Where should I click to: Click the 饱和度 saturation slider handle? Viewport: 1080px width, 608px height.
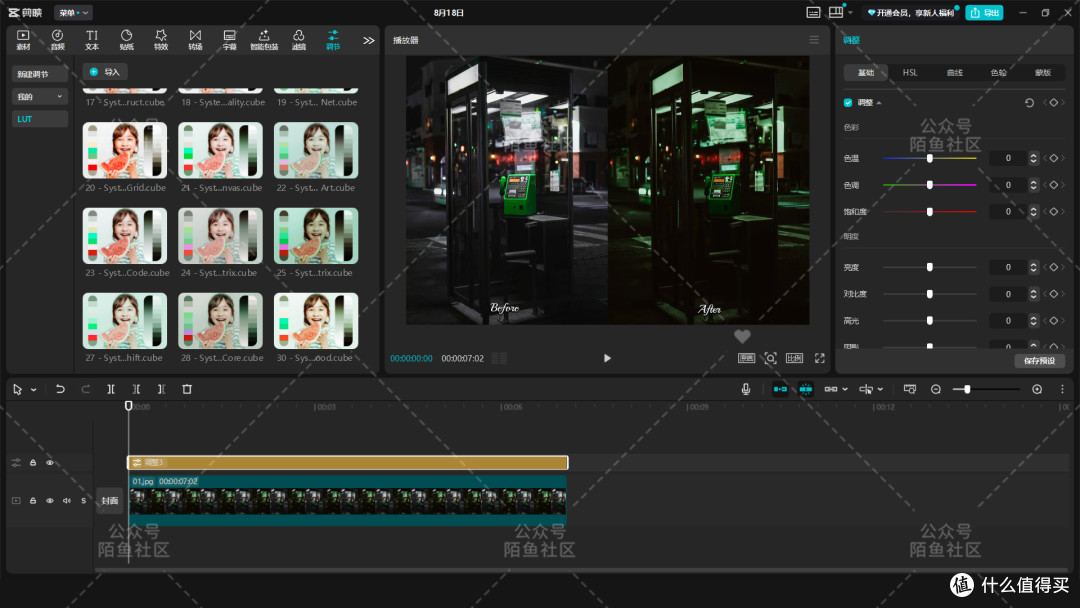[x=930, y=211]
